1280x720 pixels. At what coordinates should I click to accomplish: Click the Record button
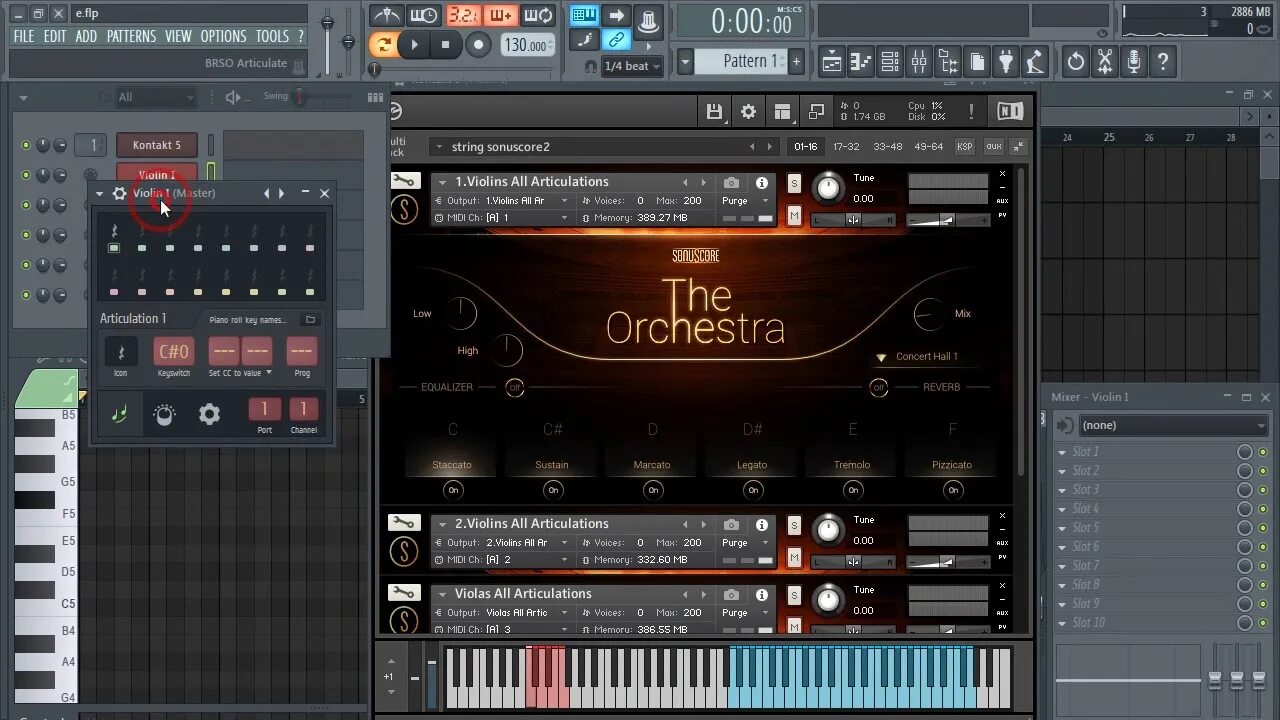click(x=479, y=45)
